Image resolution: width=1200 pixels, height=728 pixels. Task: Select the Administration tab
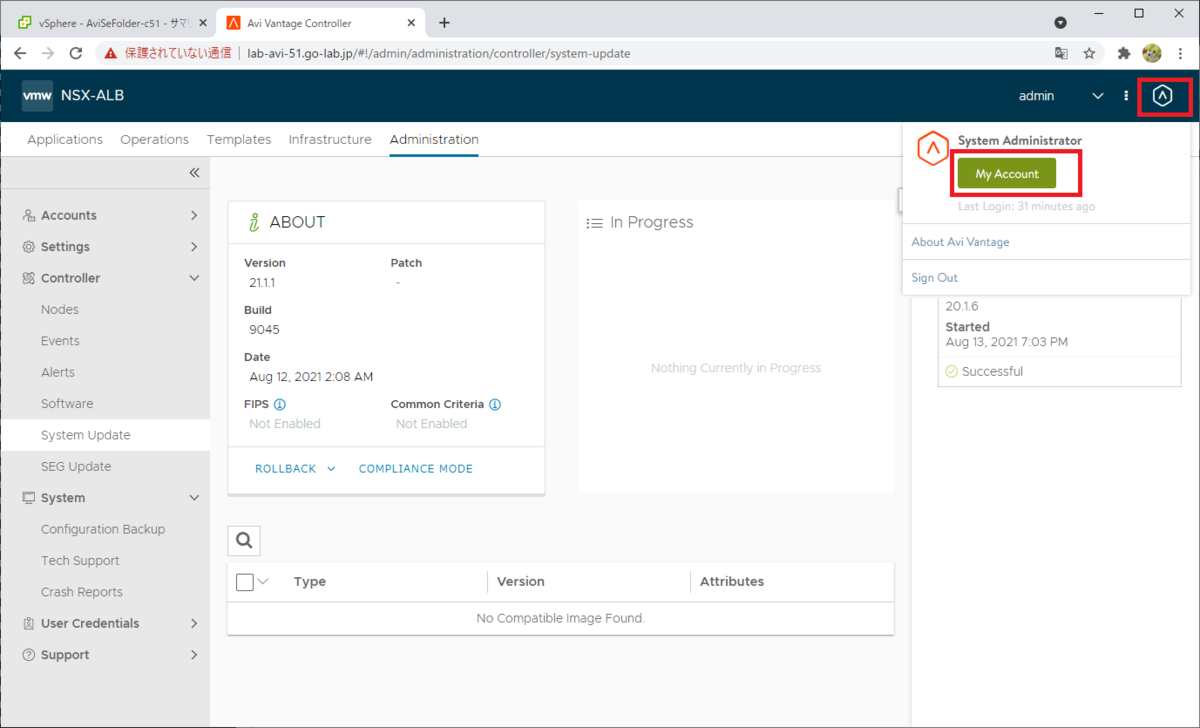(434, 140)
